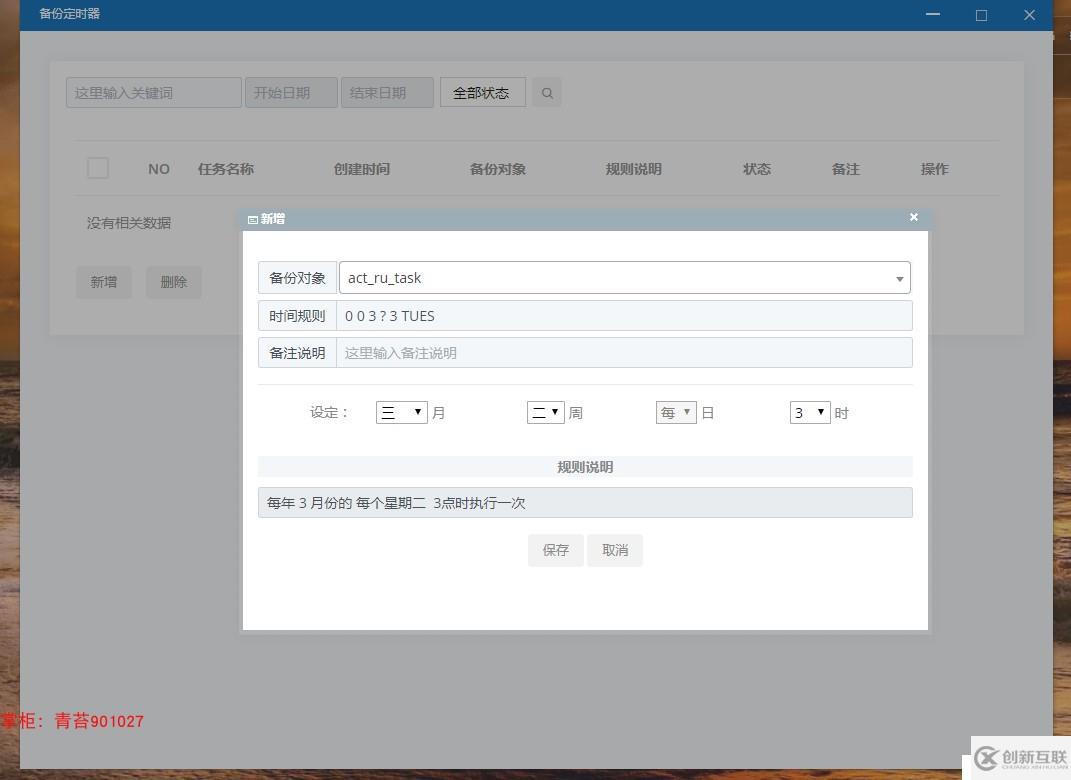Close the 新增 dialog with X

(913, 217)
